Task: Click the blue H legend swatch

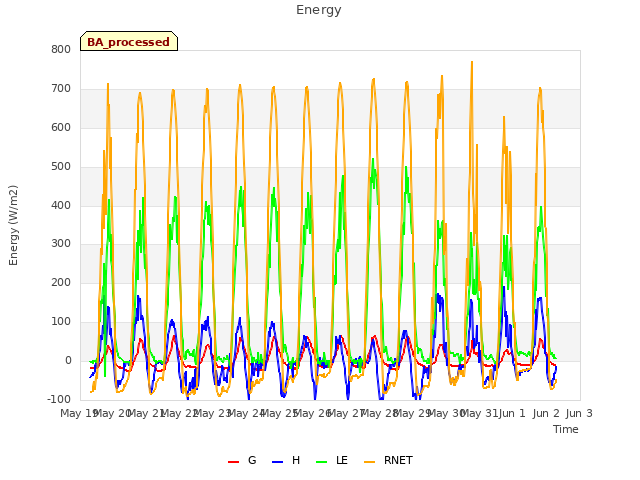Action: (x=277, y=462)
